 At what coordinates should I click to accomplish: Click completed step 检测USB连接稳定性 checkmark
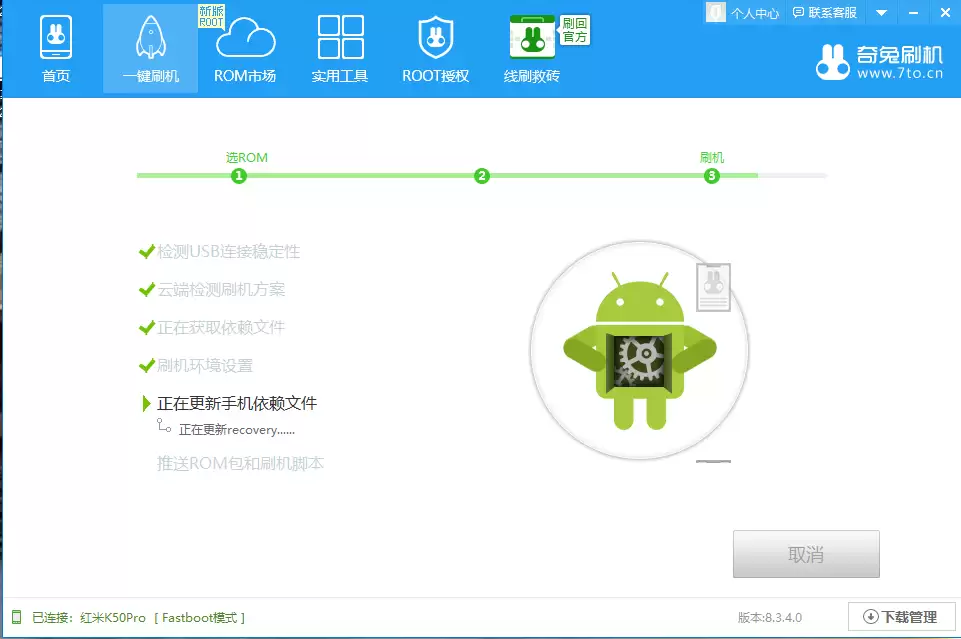coord(147,252)
